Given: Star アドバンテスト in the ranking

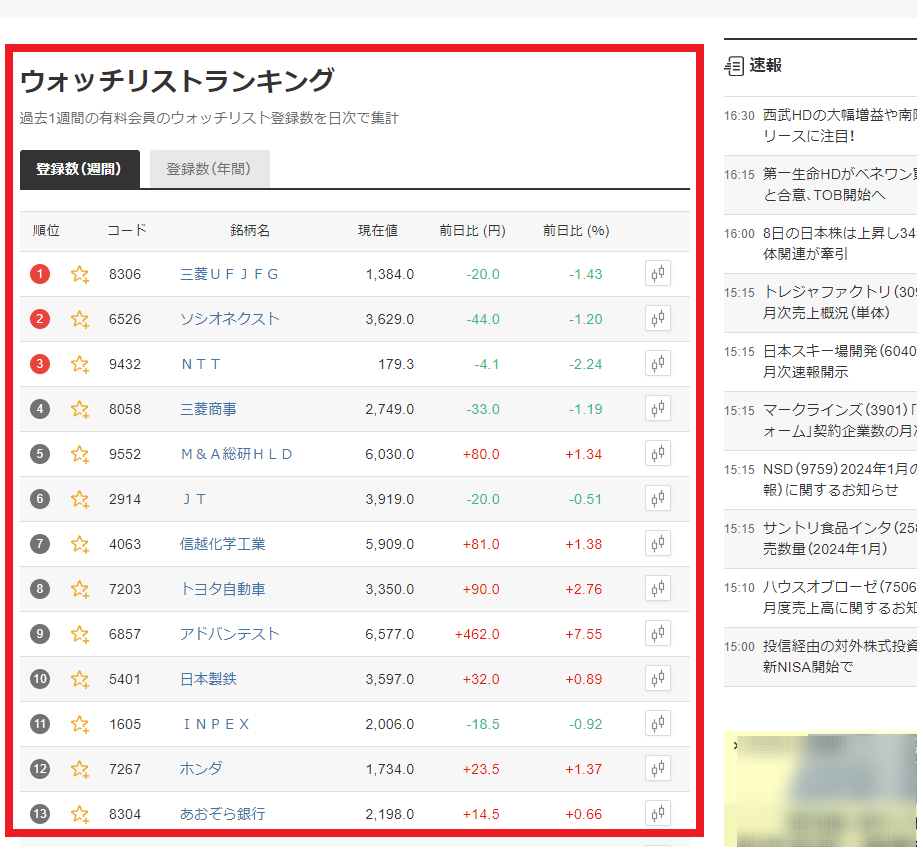Looking at the screenshot, I should 80,634.
